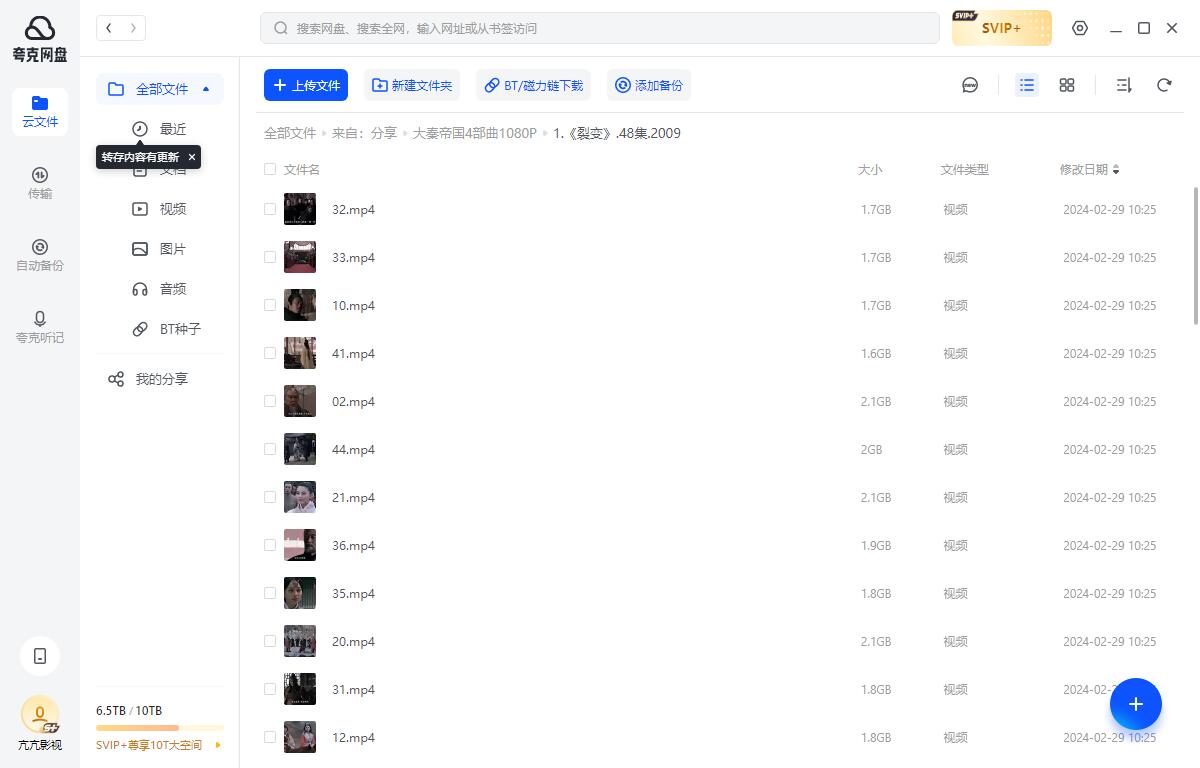The image size is (1200, 768).
Task: Click 添加备份 add backup button
Action: coord(649,85)
